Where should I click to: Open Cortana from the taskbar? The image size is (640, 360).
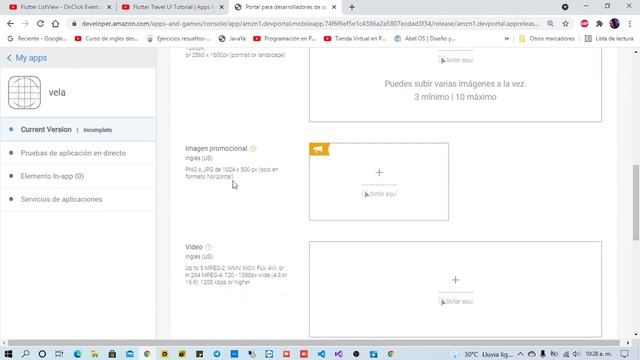(x=42, y=354)
